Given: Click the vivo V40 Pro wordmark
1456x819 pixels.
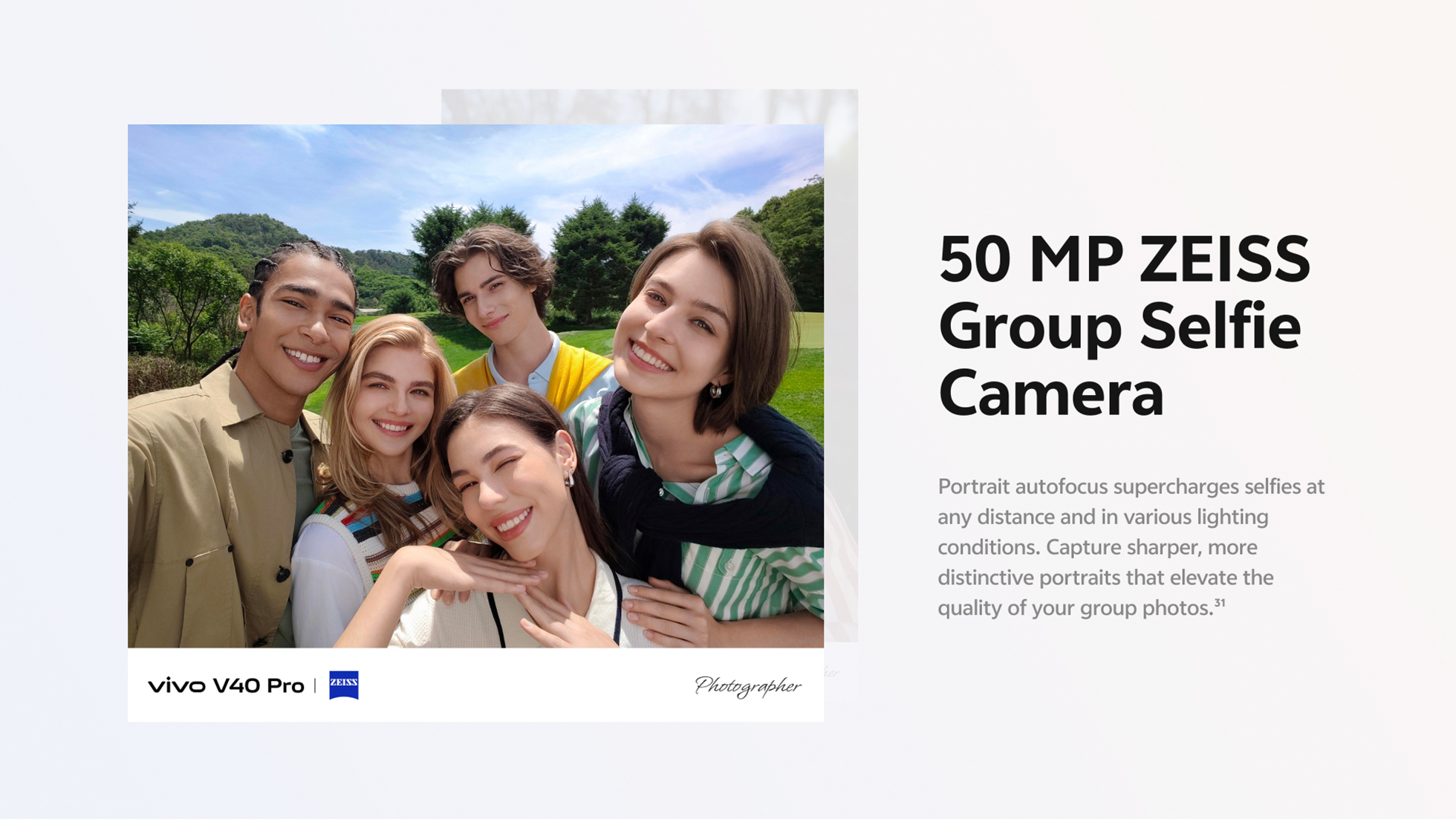Looking at the screenshot, I should (226, 685).
